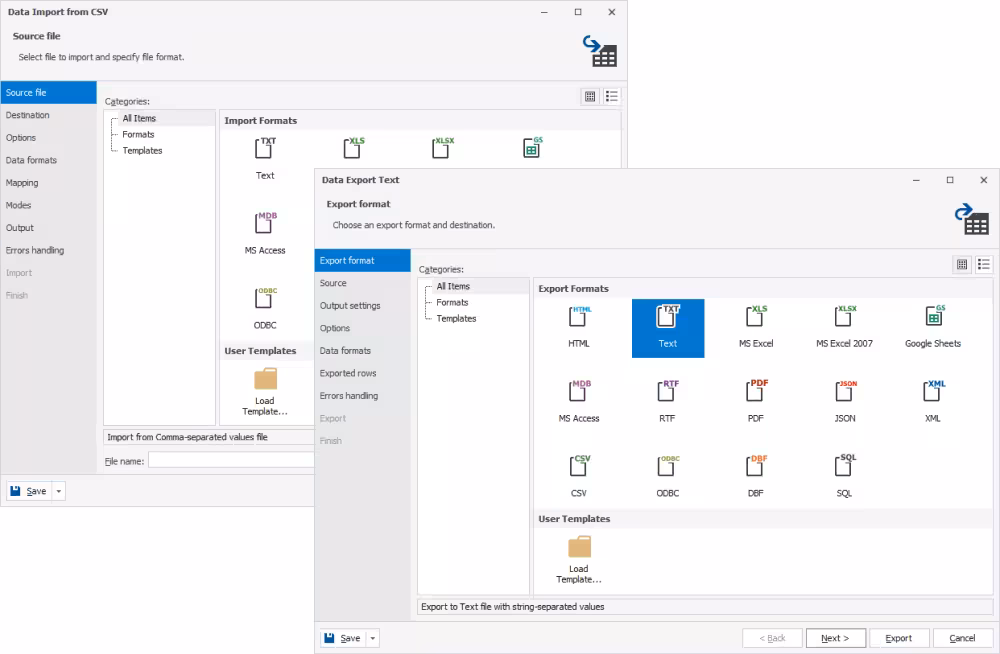Viewport: 1000px width, 654px height.
Task: Open Load Template in Data Import window
Action: tap(265, 391)
